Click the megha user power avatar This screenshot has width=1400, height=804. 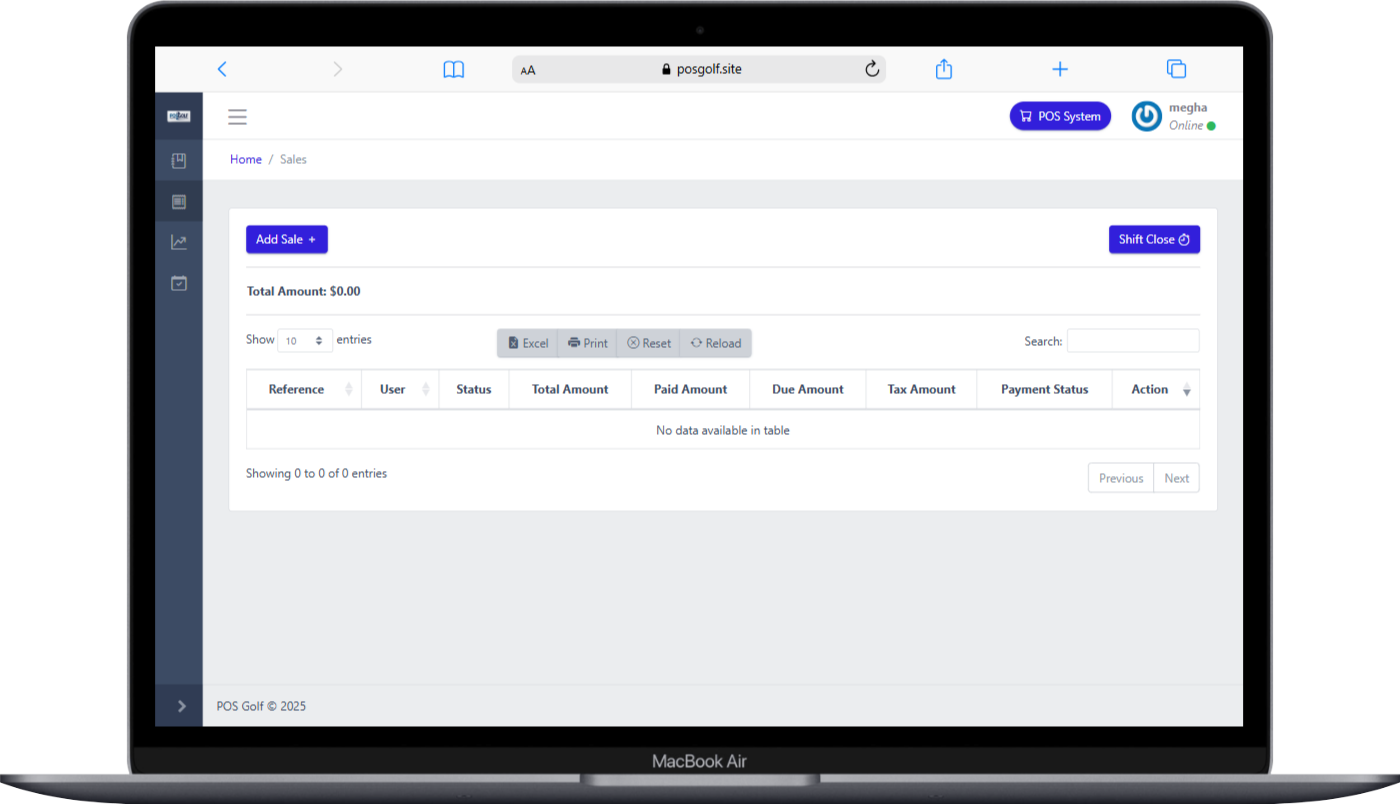click(1146, 117)
